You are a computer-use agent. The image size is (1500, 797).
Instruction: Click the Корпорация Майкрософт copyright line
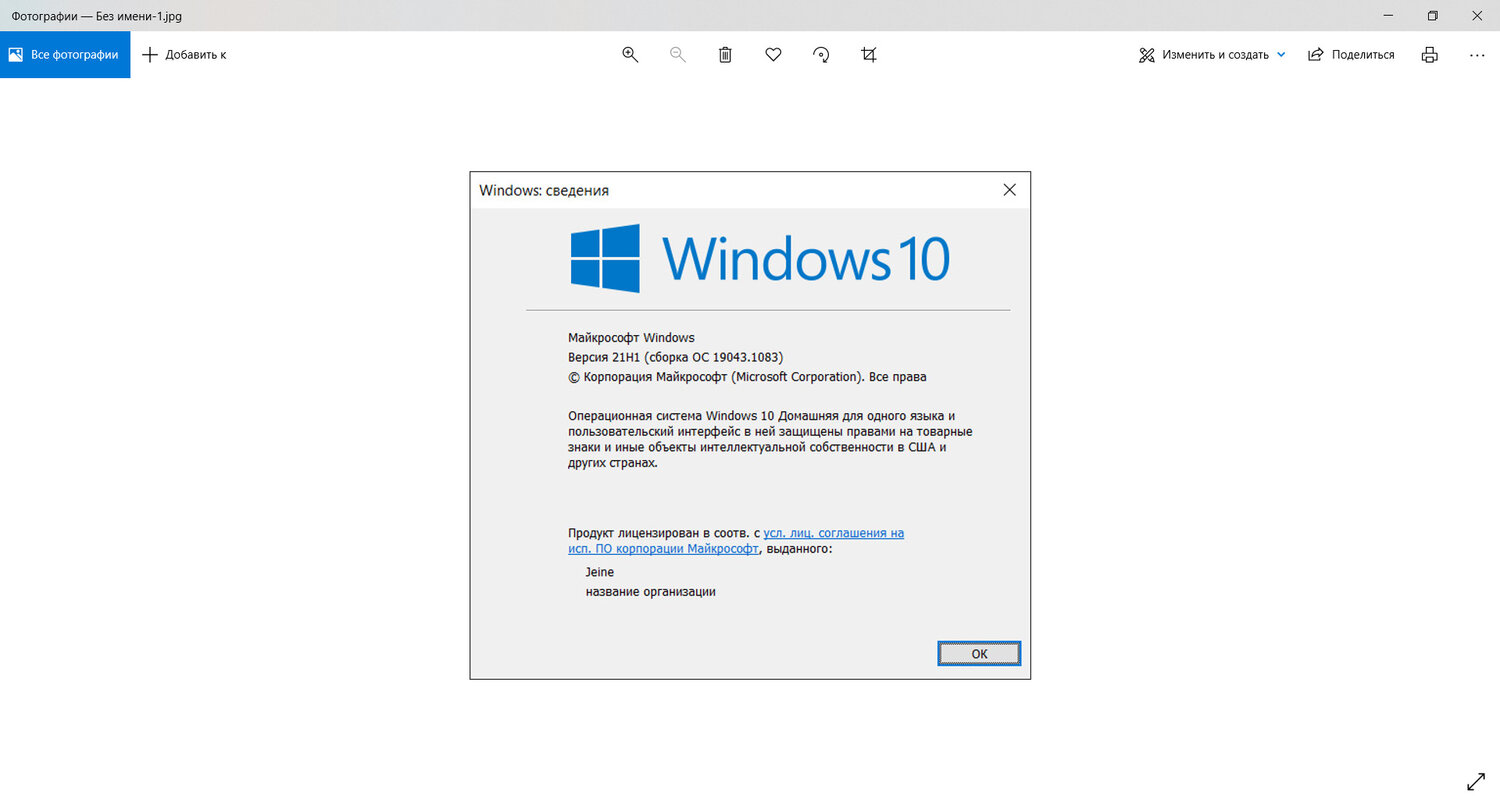[747, 377]
